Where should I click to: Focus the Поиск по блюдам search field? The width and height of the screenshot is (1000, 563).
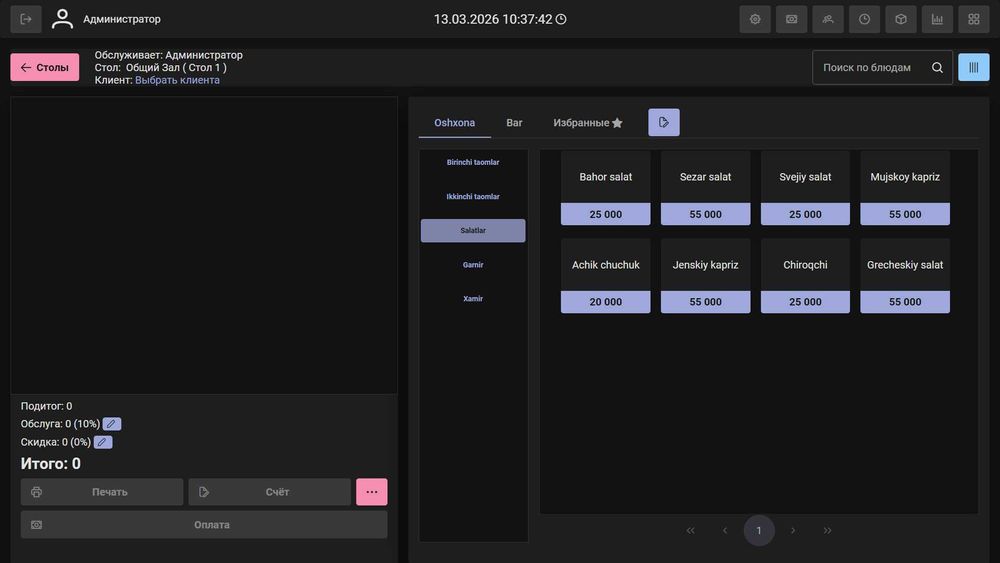[x=882, y=68]
